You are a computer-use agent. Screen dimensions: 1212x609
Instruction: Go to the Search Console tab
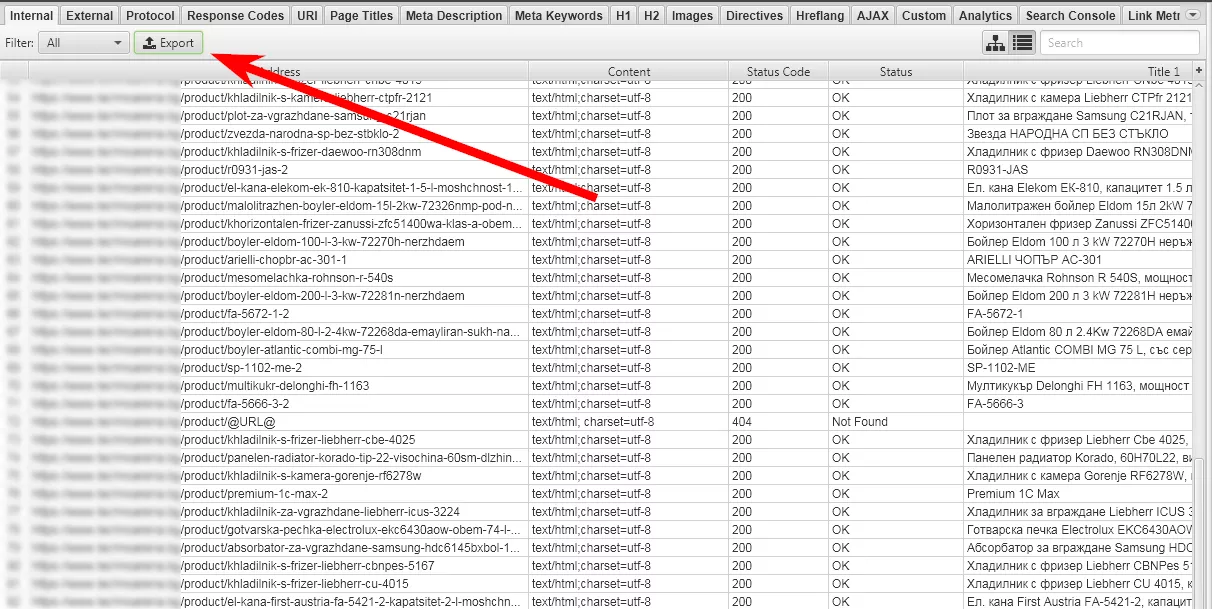click(1070, 15)
